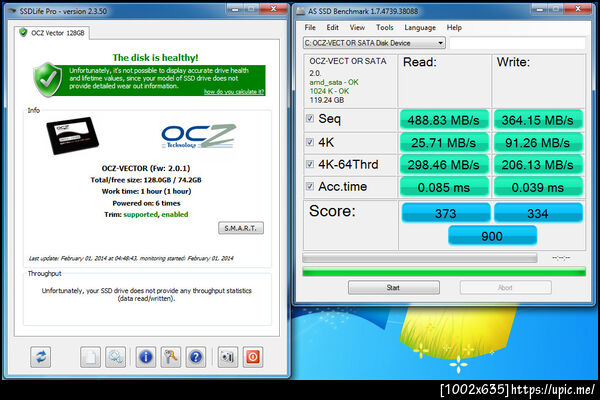Open the Language menu in AS SSD
Screen dimensions: 600x400
point(420,28)
